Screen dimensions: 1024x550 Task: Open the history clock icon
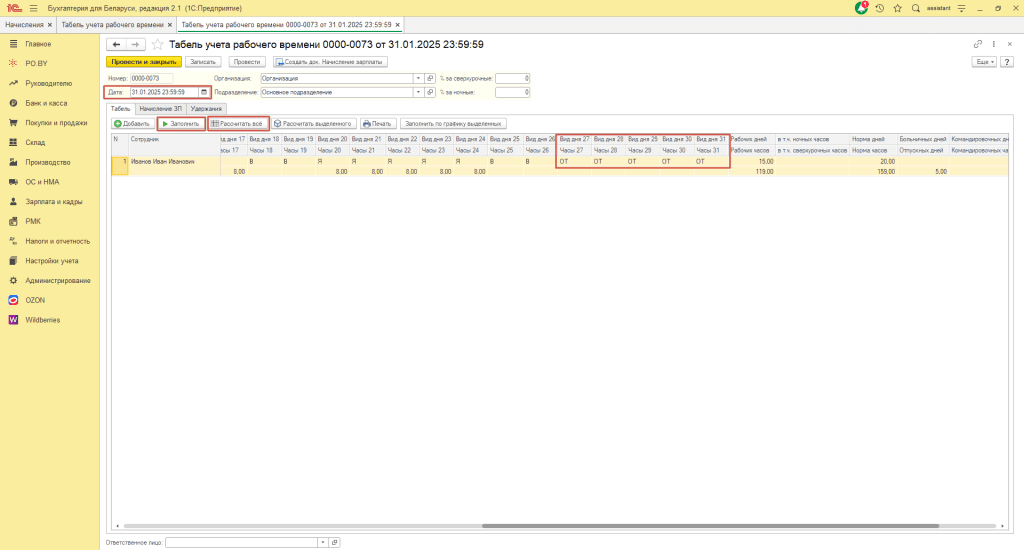click(880, 8)
